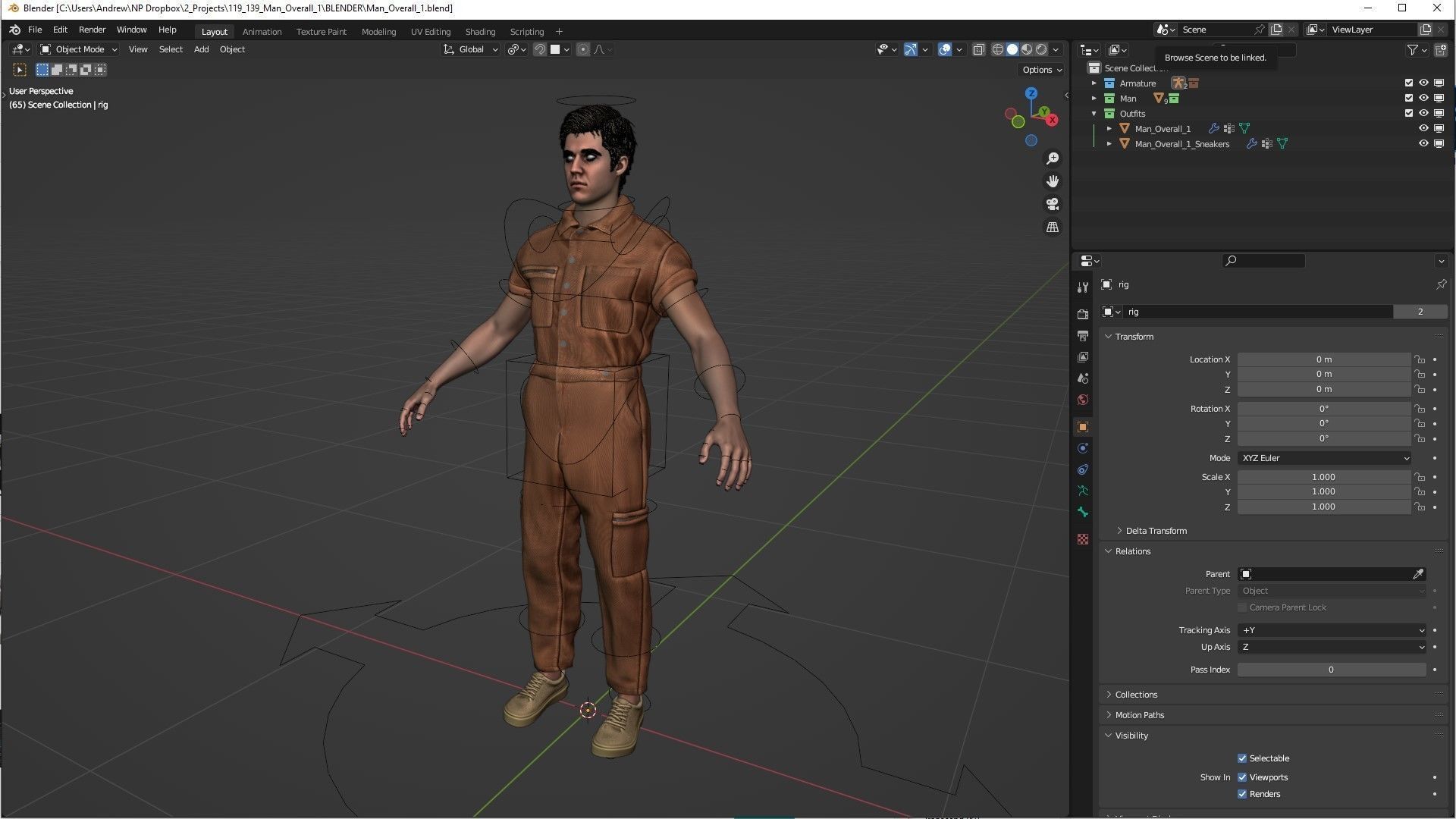Select material preview shading
The width and height of the screenshot is (1456, 819).
click(1027, 49)
